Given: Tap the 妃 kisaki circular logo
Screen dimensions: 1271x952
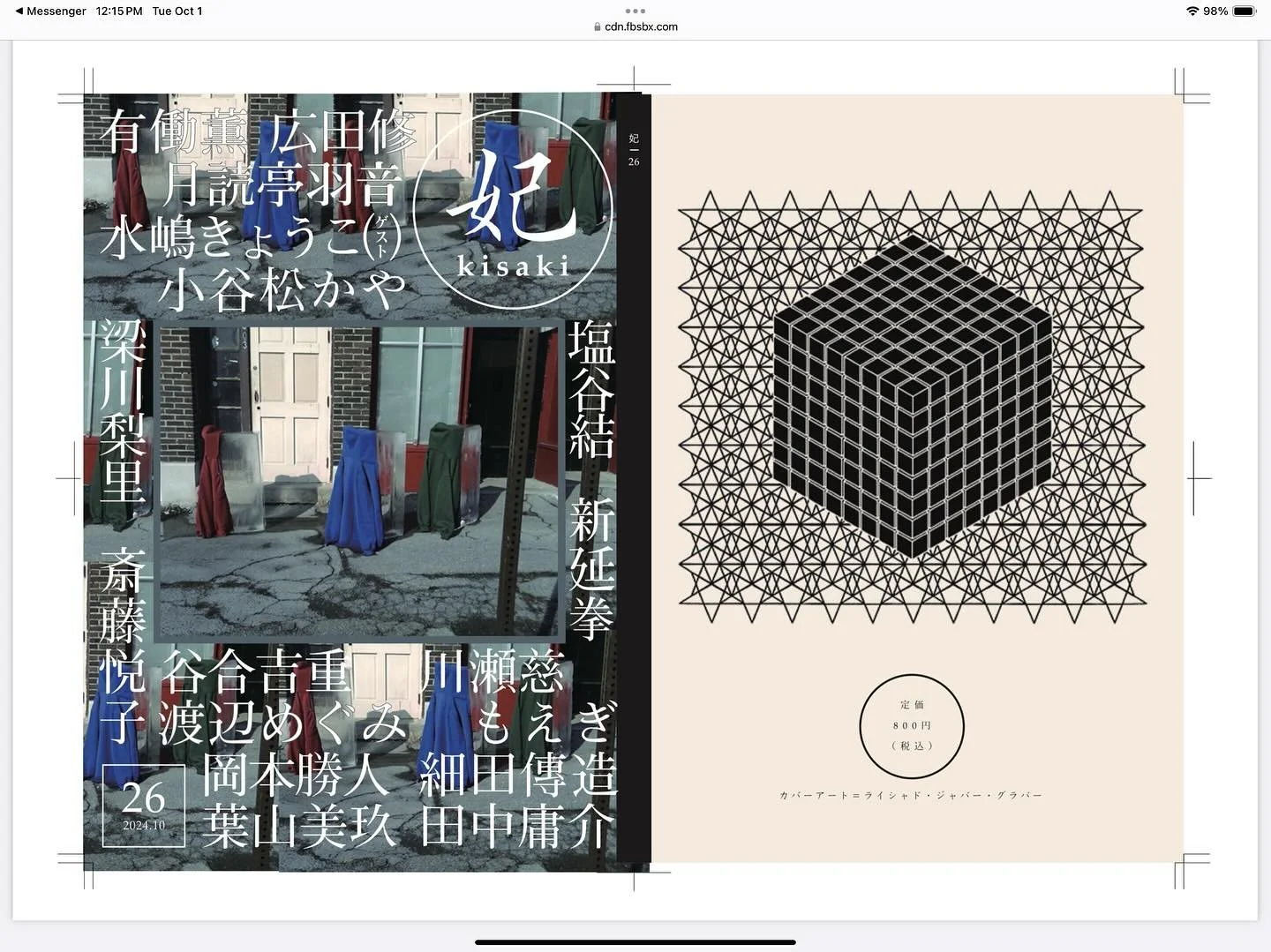Looking at the screenshot, I should coord(511,211).
